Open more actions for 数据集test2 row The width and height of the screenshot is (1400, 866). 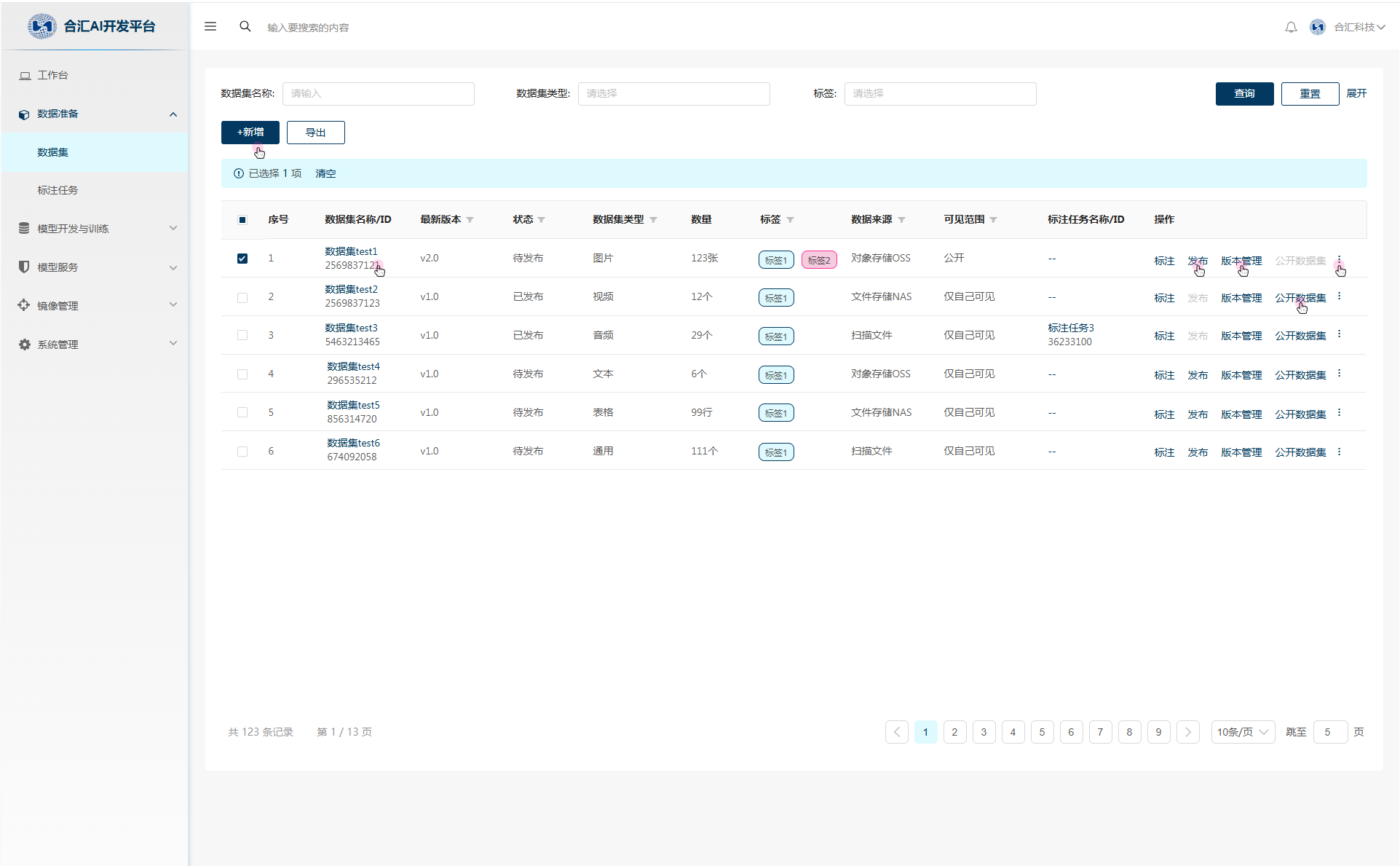pos(1339,296)
